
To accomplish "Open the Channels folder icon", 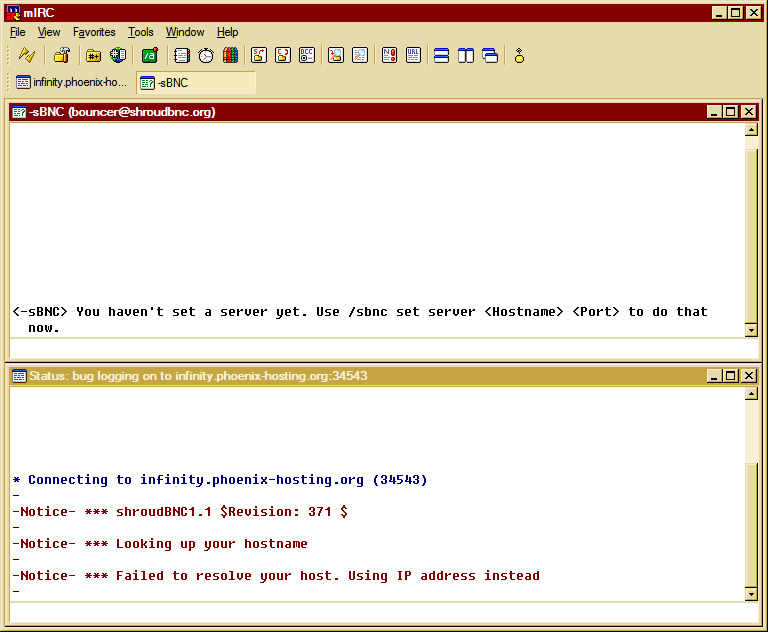I will [x=93, y=55].
